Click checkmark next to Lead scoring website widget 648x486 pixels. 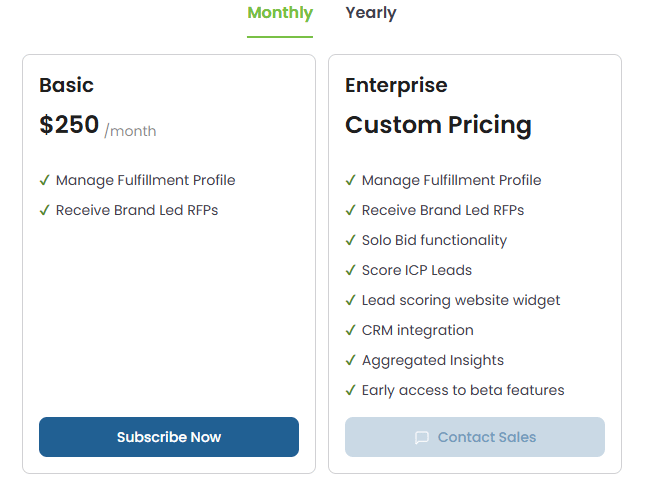pos(351,301)
